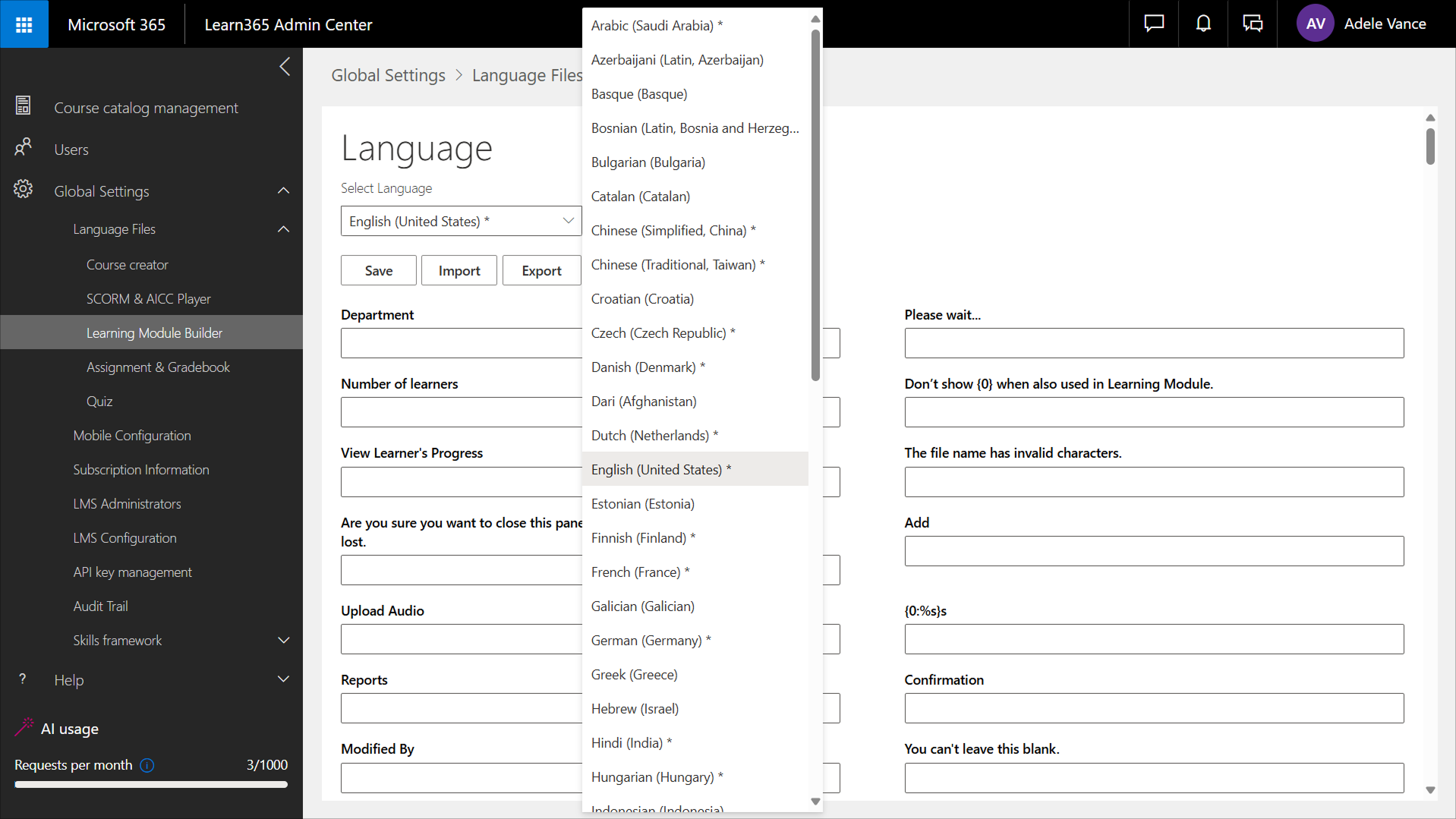Choose German (Germany) in the dropdown
1456x819 pixels.
pos(651,641)
